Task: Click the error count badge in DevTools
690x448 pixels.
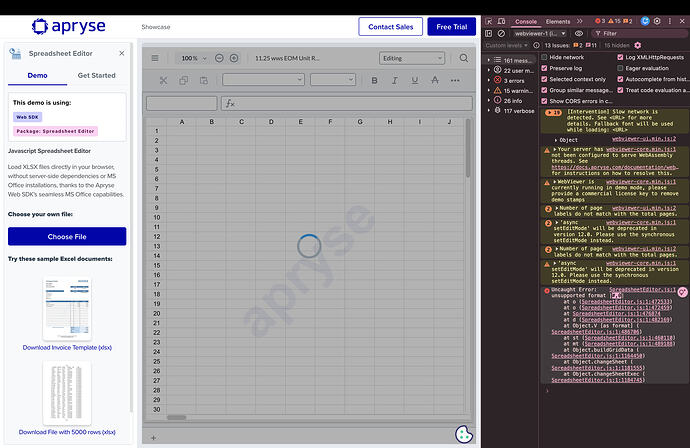Action: pyautogui.click(x=600, y=21)
